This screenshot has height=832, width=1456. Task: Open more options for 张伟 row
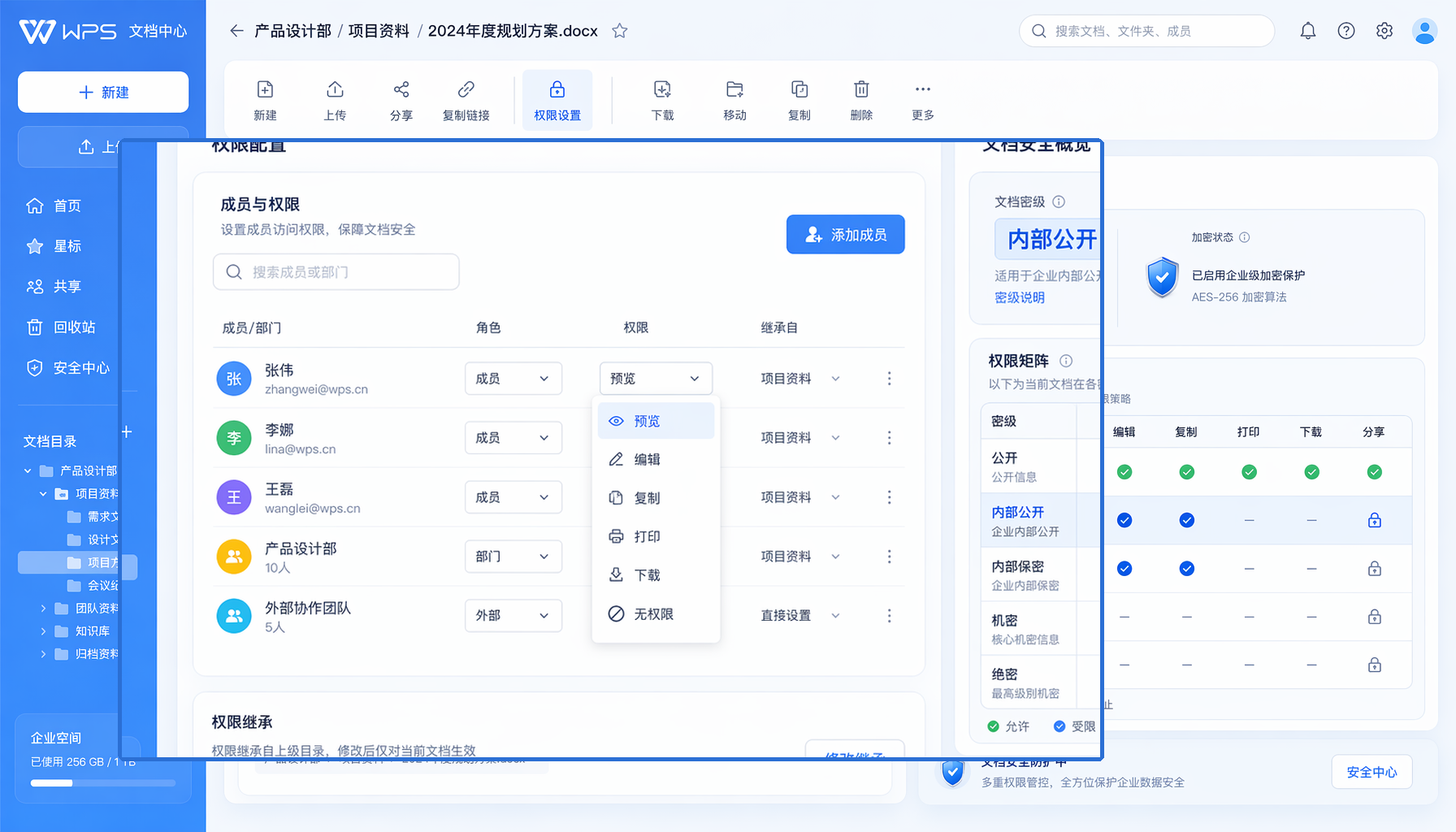889,379
